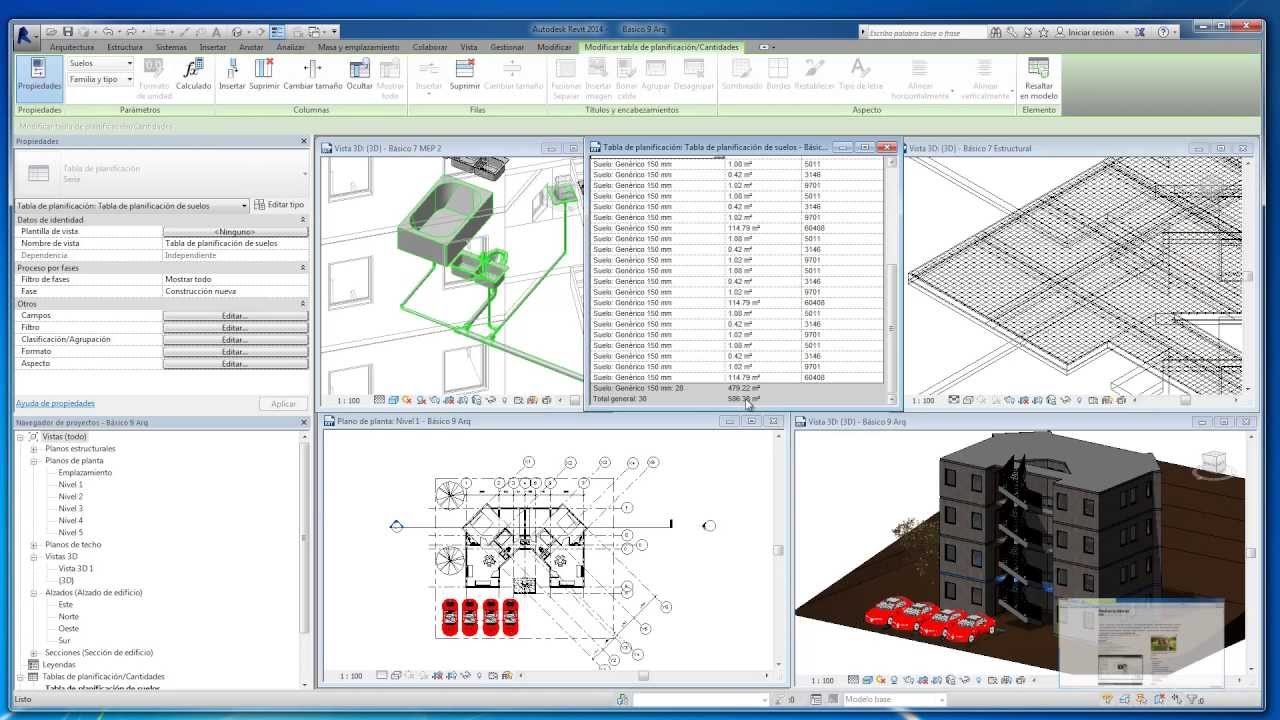The image size is (1280, 720).
Task: Click the project browser vertical scrollbar
Action: [305, 538]
